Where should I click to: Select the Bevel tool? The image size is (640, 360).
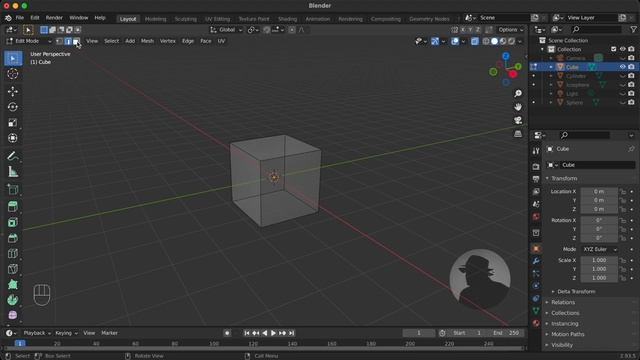pos(13,238)
